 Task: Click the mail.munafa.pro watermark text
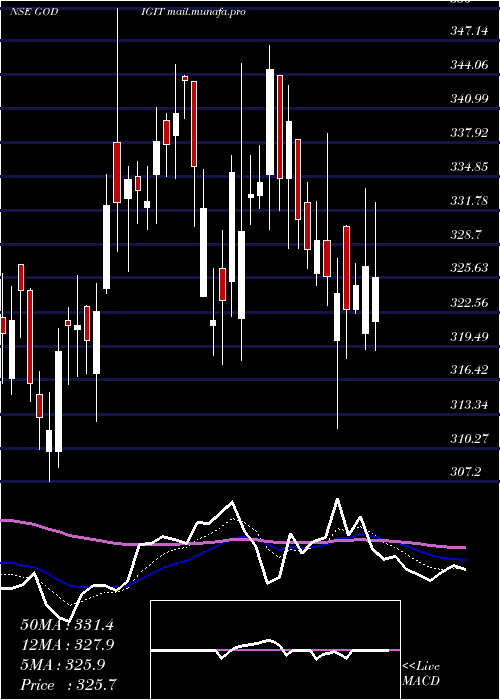click(206, 12)
